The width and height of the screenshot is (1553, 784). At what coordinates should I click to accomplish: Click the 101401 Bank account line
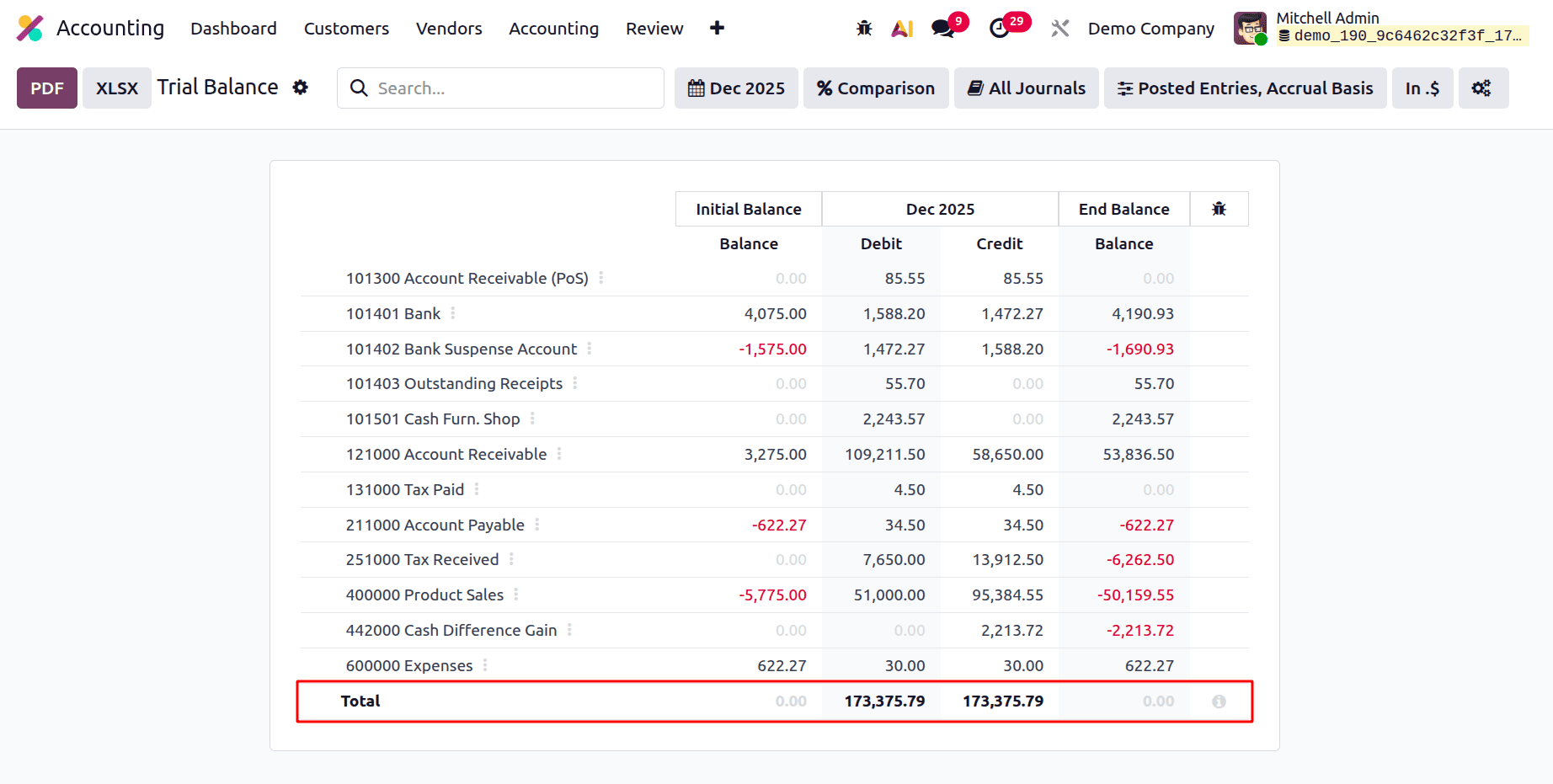click(x=393, y=313)
